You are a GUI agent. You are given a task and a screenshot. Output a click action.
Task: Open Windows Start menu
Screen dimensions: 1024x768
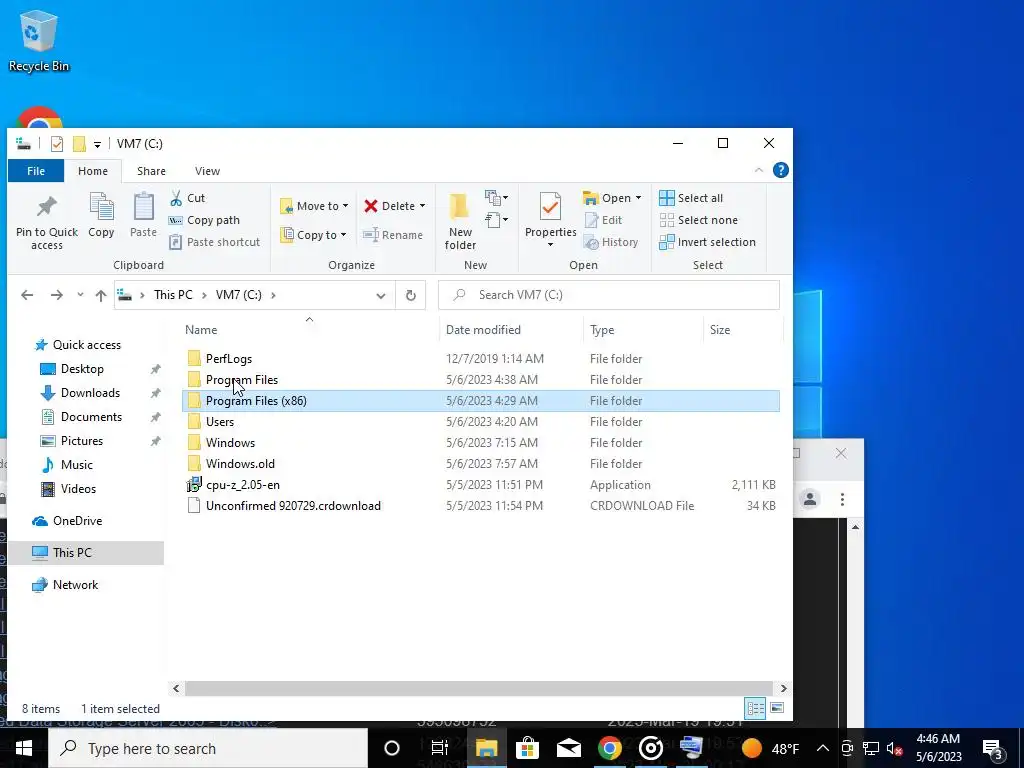point(24,748)
